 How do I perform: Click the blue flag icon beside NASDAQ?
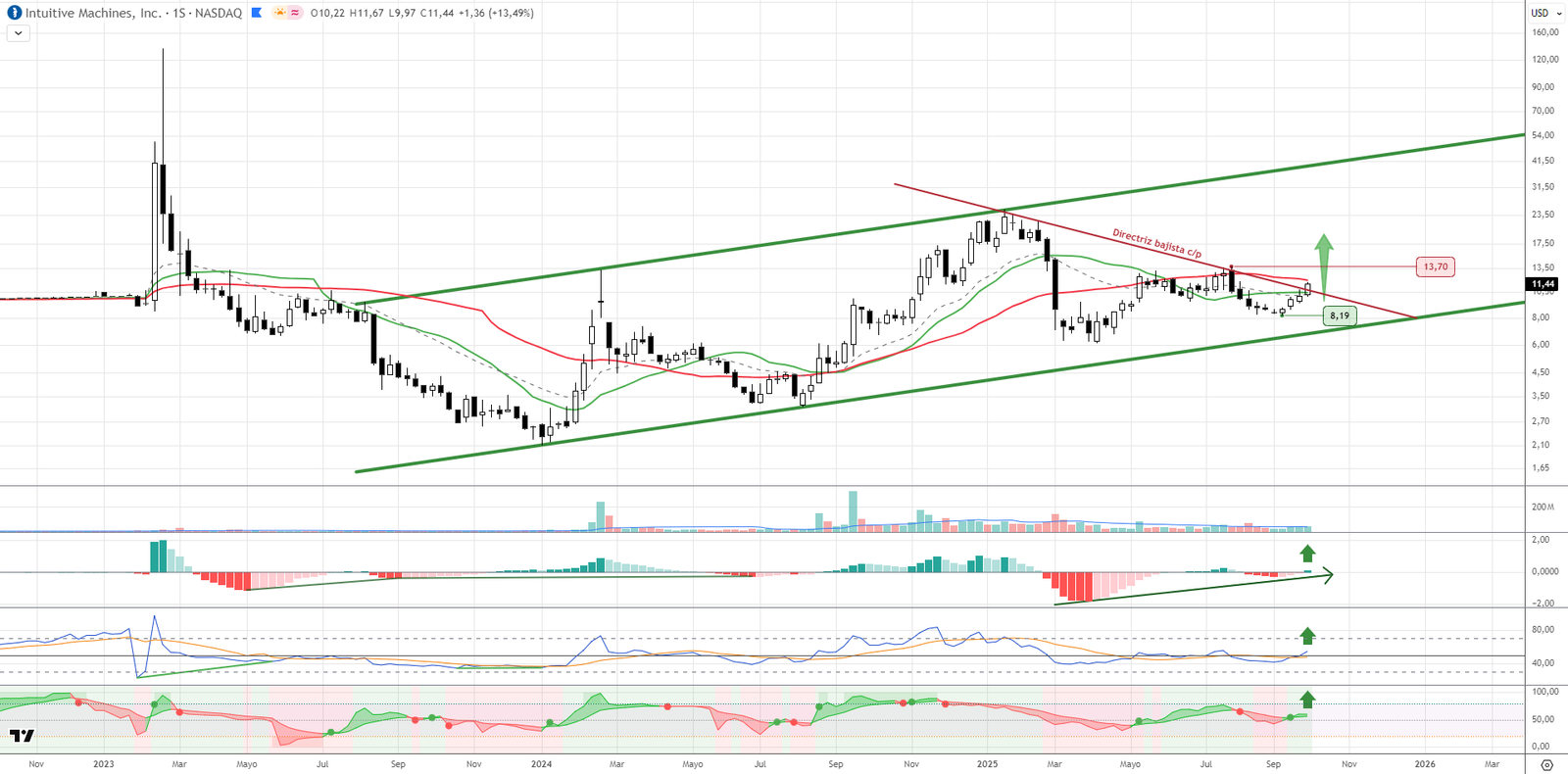click(x=257, y=13)
